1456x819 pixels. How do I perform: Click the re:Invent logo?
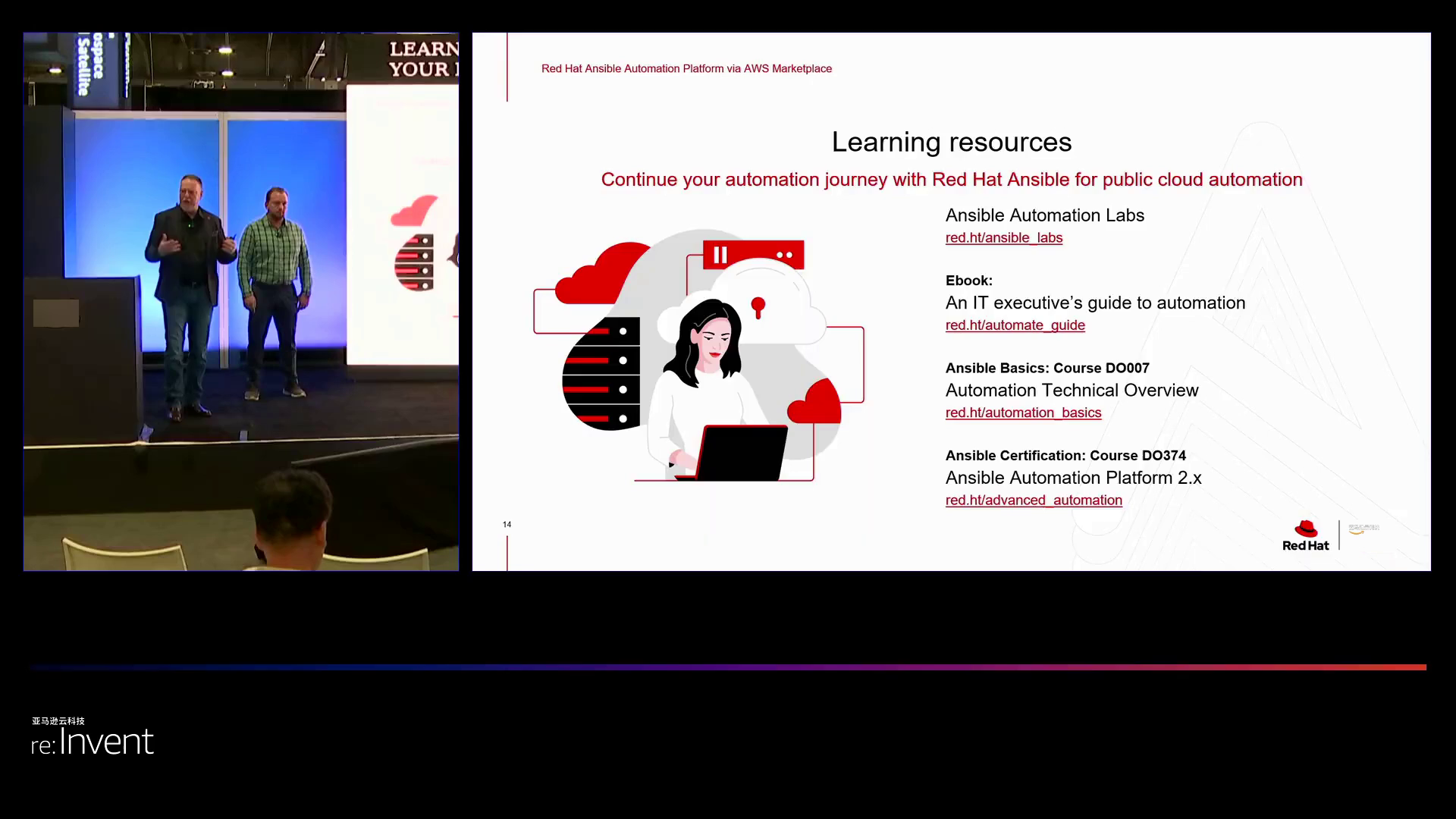click(x=93, y=741)
